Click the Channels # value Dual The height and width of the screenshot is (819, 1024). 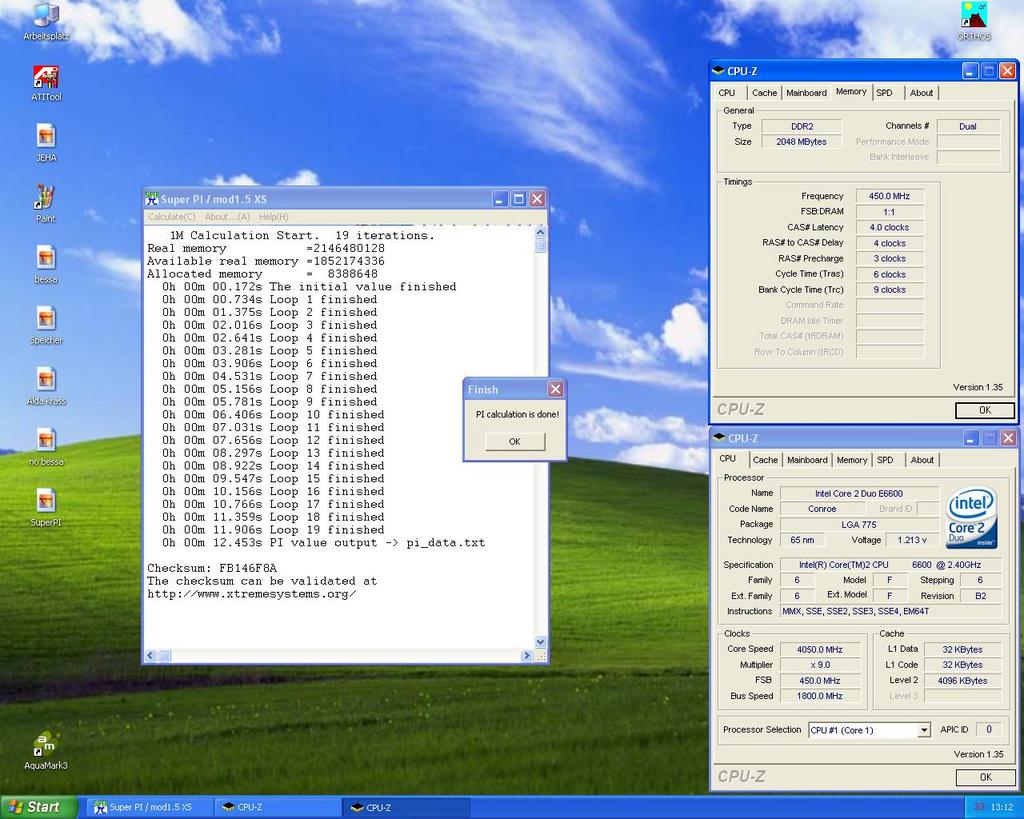tap(968, 127)
